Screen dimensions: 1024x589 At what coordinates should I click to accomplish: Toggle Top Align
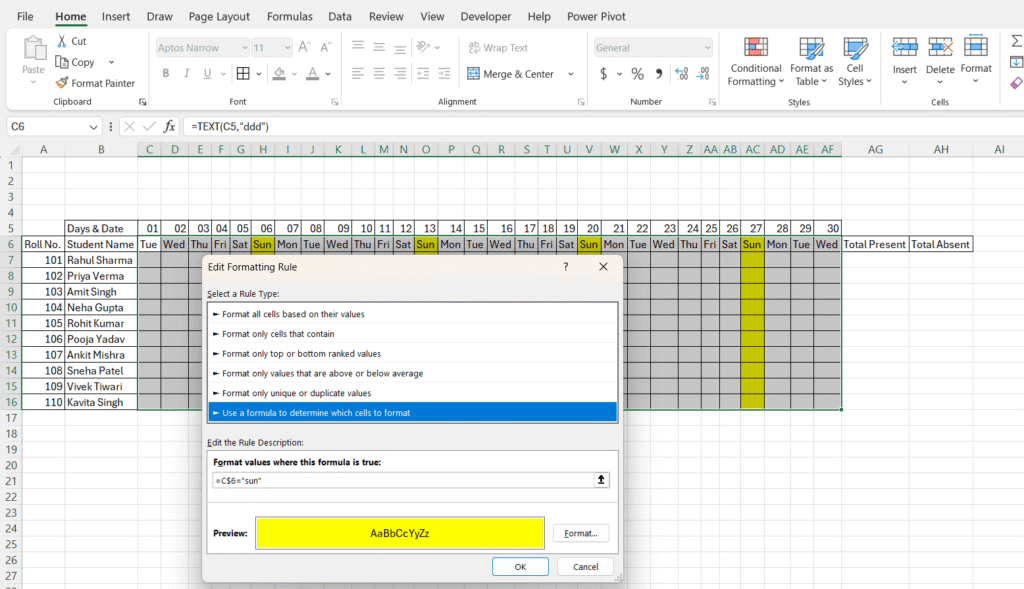click(358, 46)
